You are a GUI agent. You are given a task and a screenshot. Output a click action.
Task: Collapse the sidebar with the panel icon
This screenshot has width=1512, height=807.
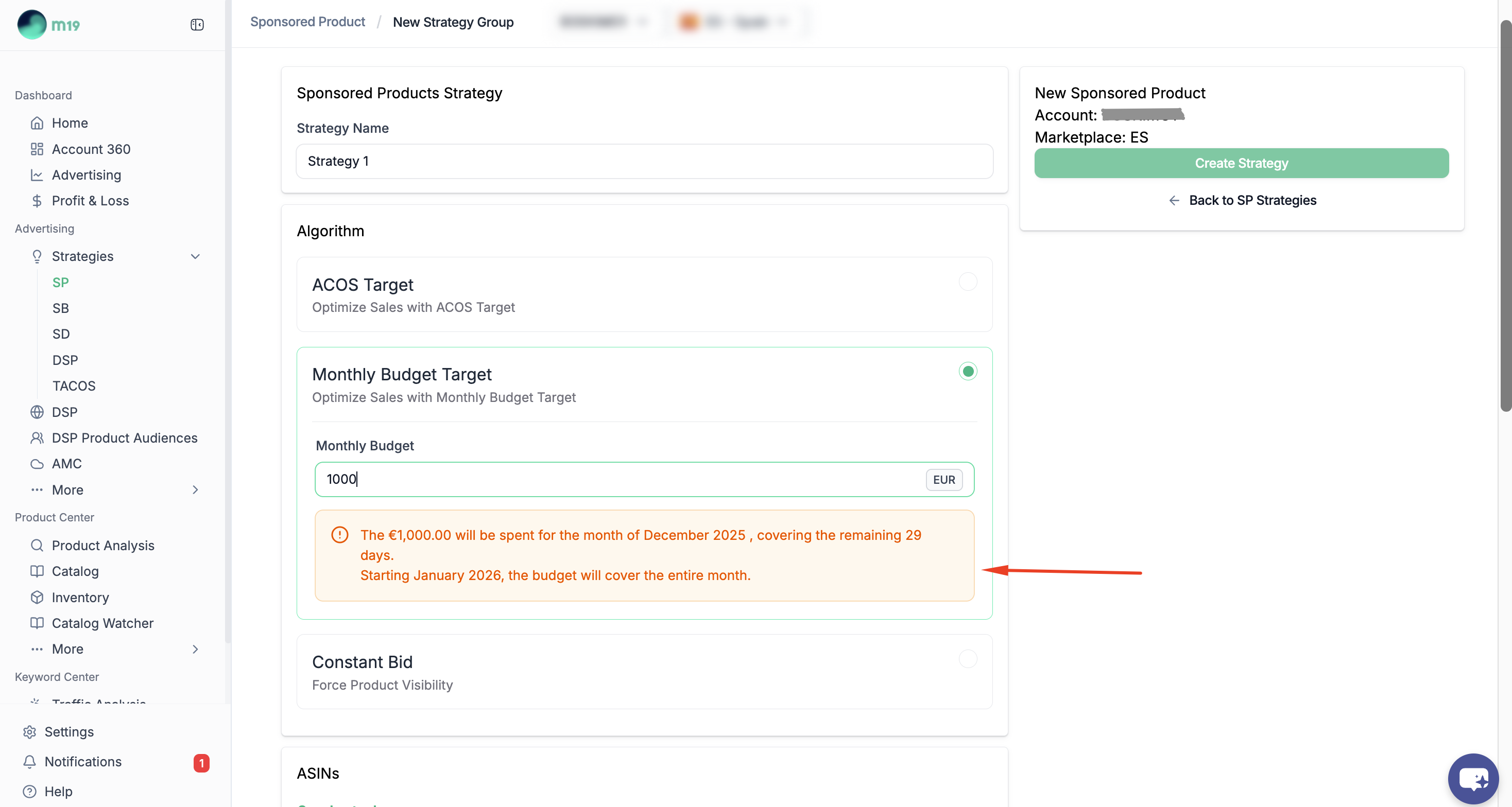[x=197, y=25]
